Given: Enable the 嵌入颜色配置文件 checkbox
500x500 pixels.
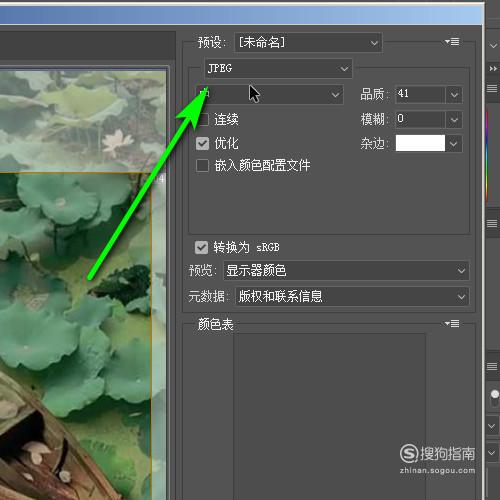Looking at the screenshot, I should pos(202,166).
